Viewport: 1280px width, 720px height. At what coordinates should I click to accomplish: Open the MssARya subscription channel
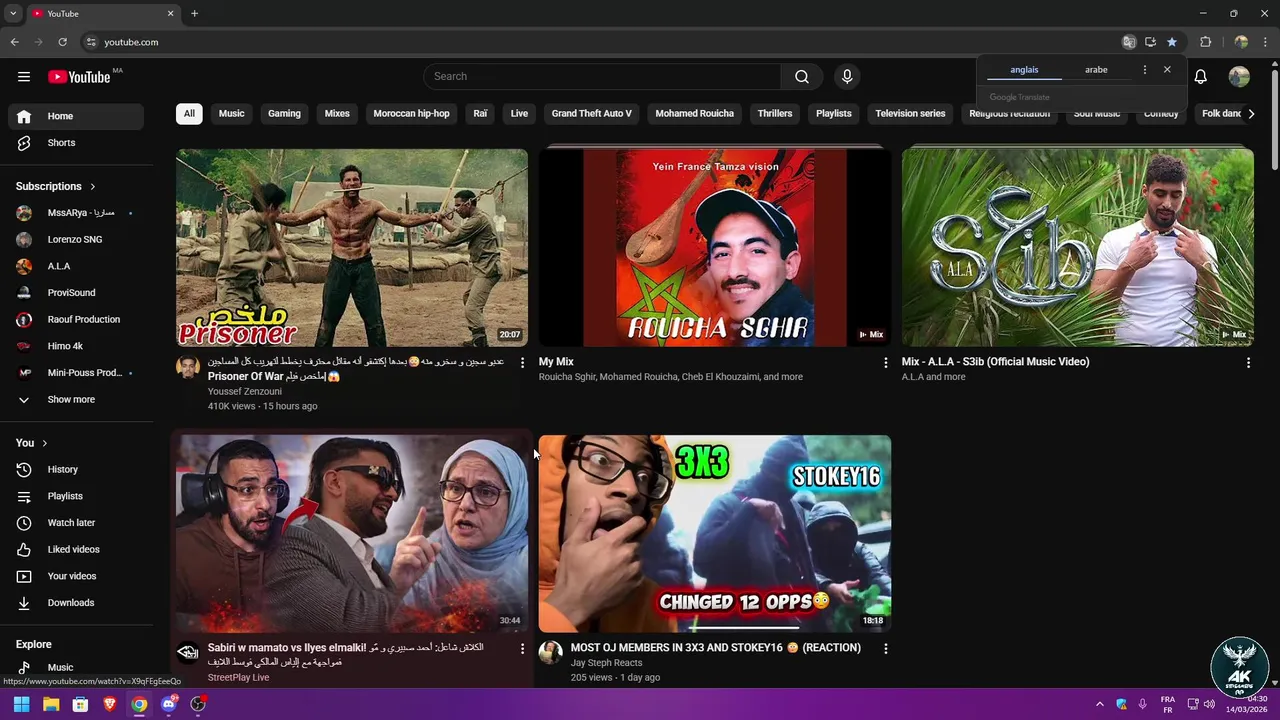[x=76, y=213]
